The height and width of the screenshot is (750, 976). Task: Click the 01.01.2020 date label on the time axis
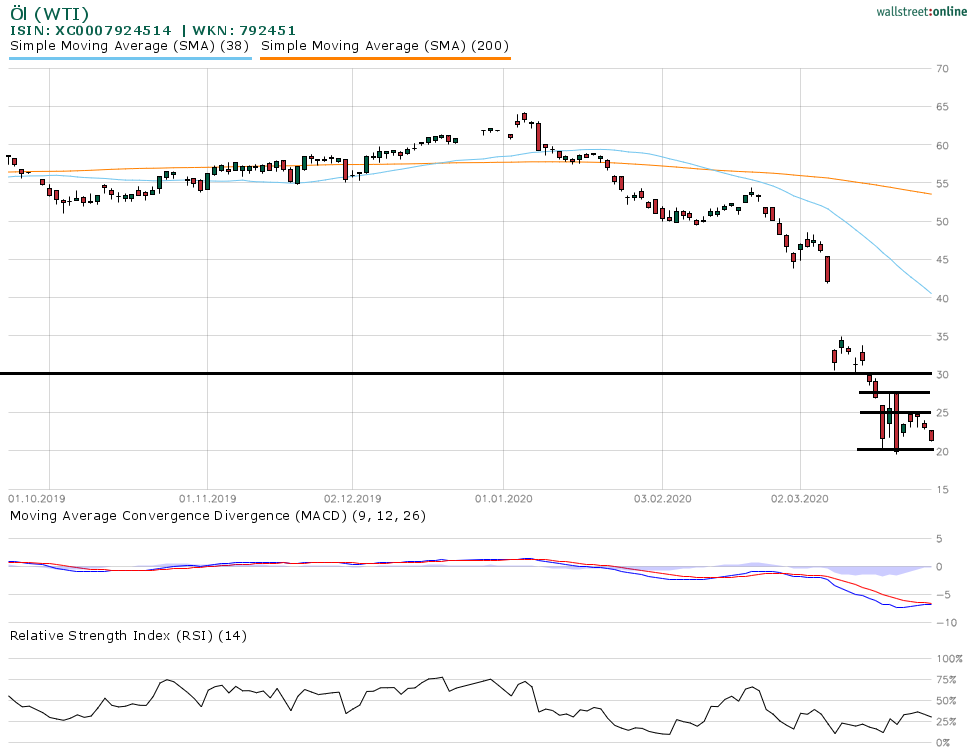503,497
